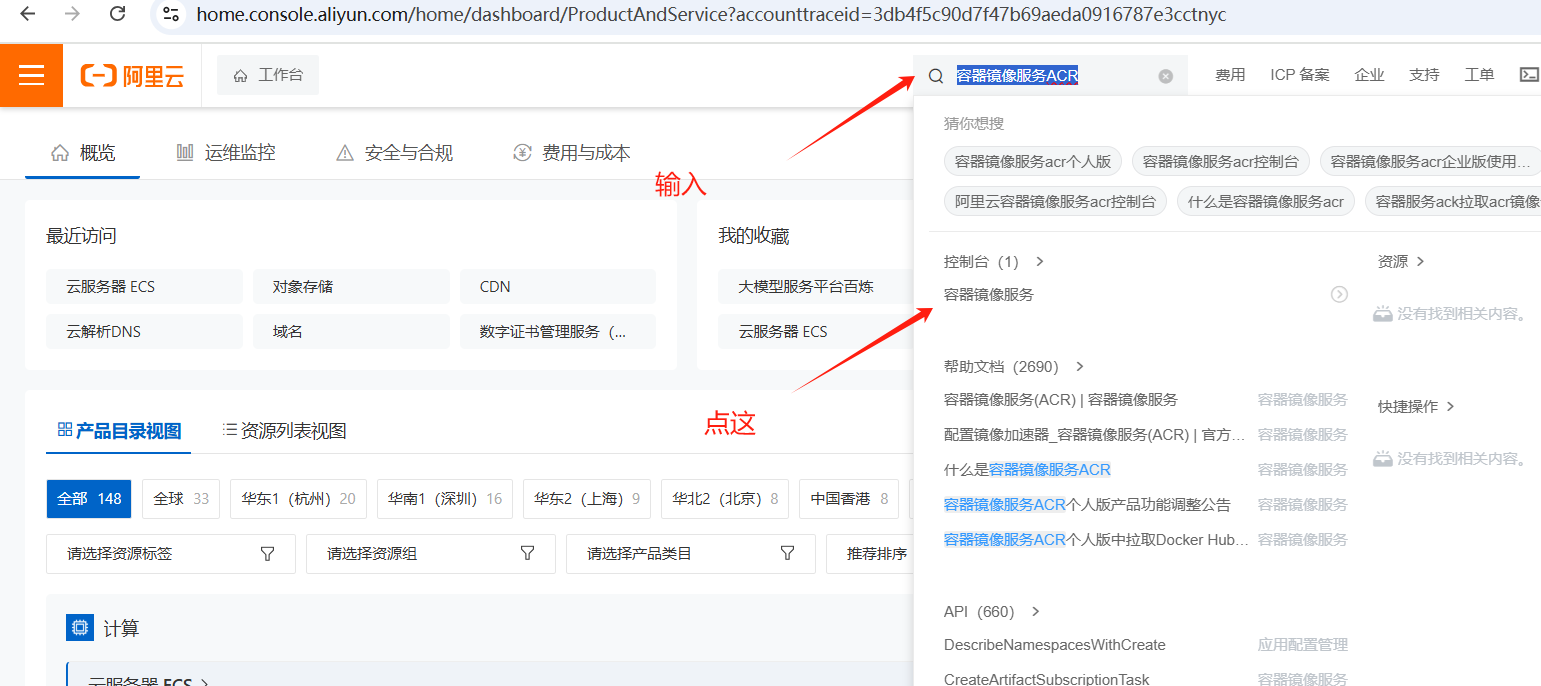Open the ICP 备案 top bar link
This screenshot has width=1541, height=686.
[x=1300, y=75]
